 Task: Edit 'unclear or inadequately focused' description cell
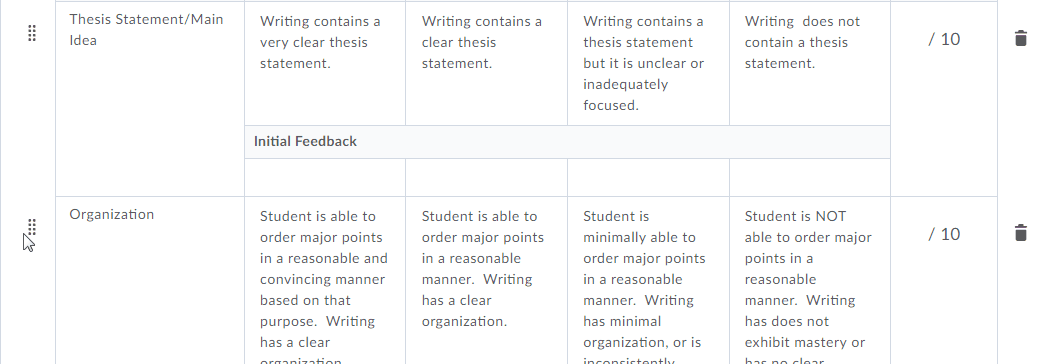point(648,63)
